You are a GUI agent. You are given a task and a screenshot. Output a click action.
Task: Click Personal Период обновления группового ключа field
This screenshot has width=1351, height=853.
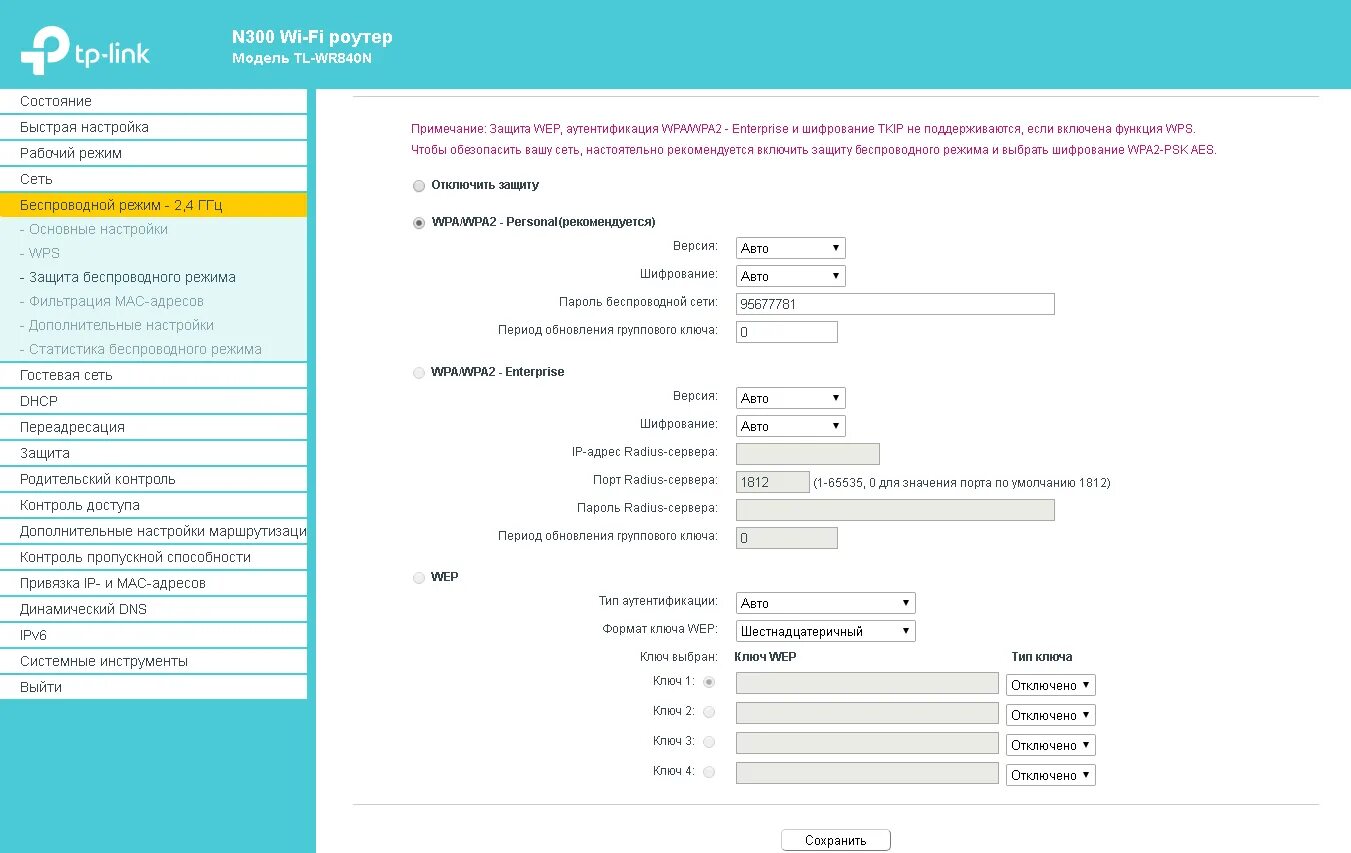pos(787,332)
